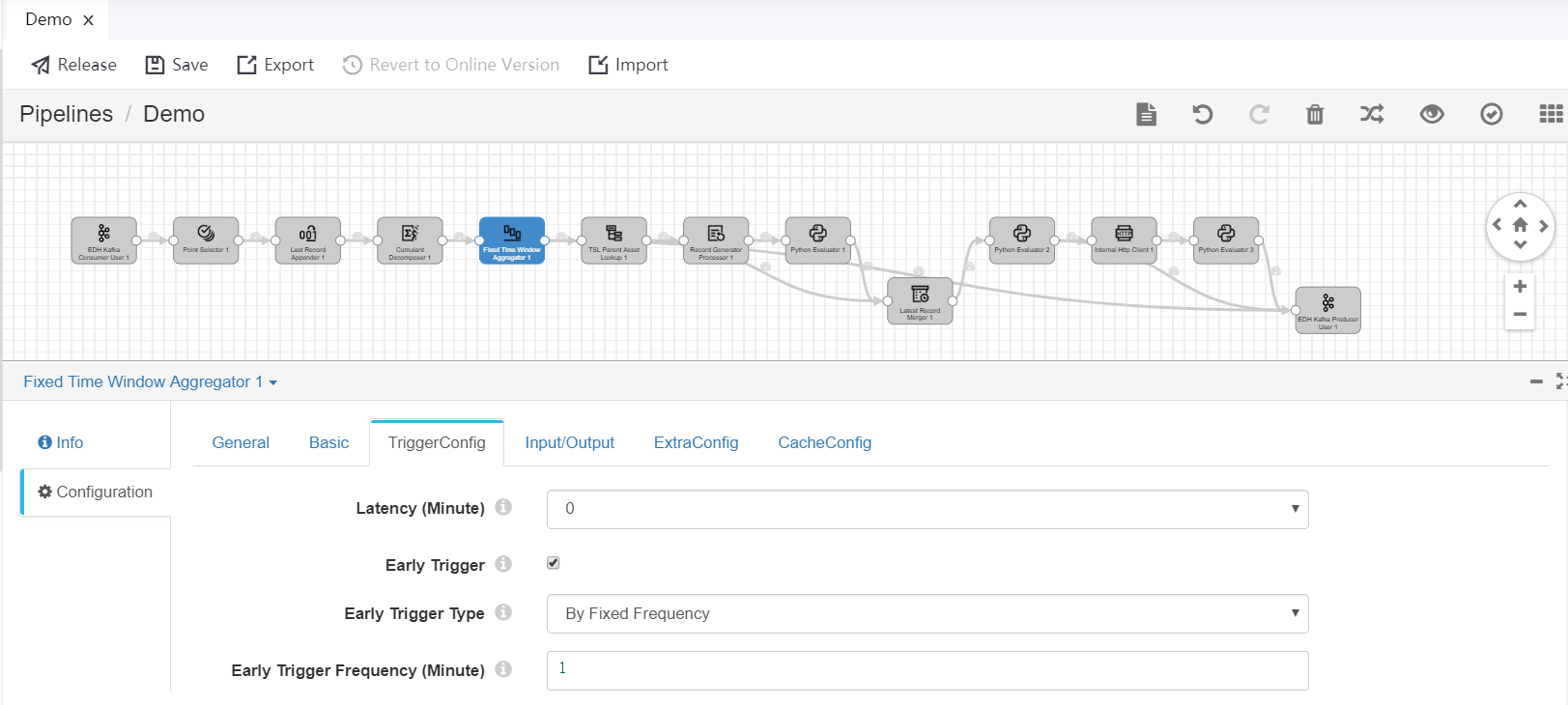Screen dimensions: 1568x705
Task: Zoom out on the pipeline canvas
Action: (1520, 314)
